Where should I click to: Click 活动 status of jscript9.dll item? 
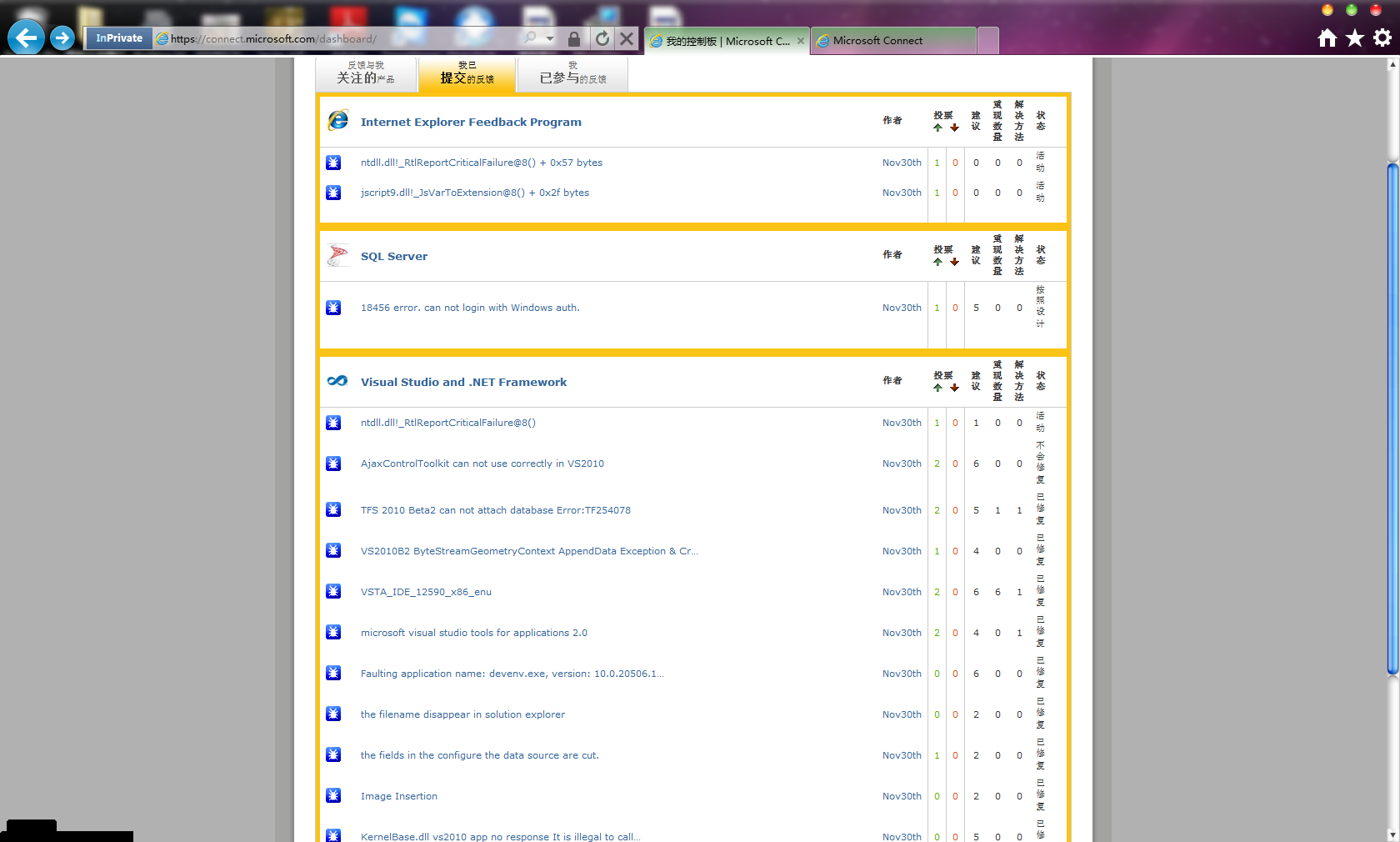coord(1040,192)
